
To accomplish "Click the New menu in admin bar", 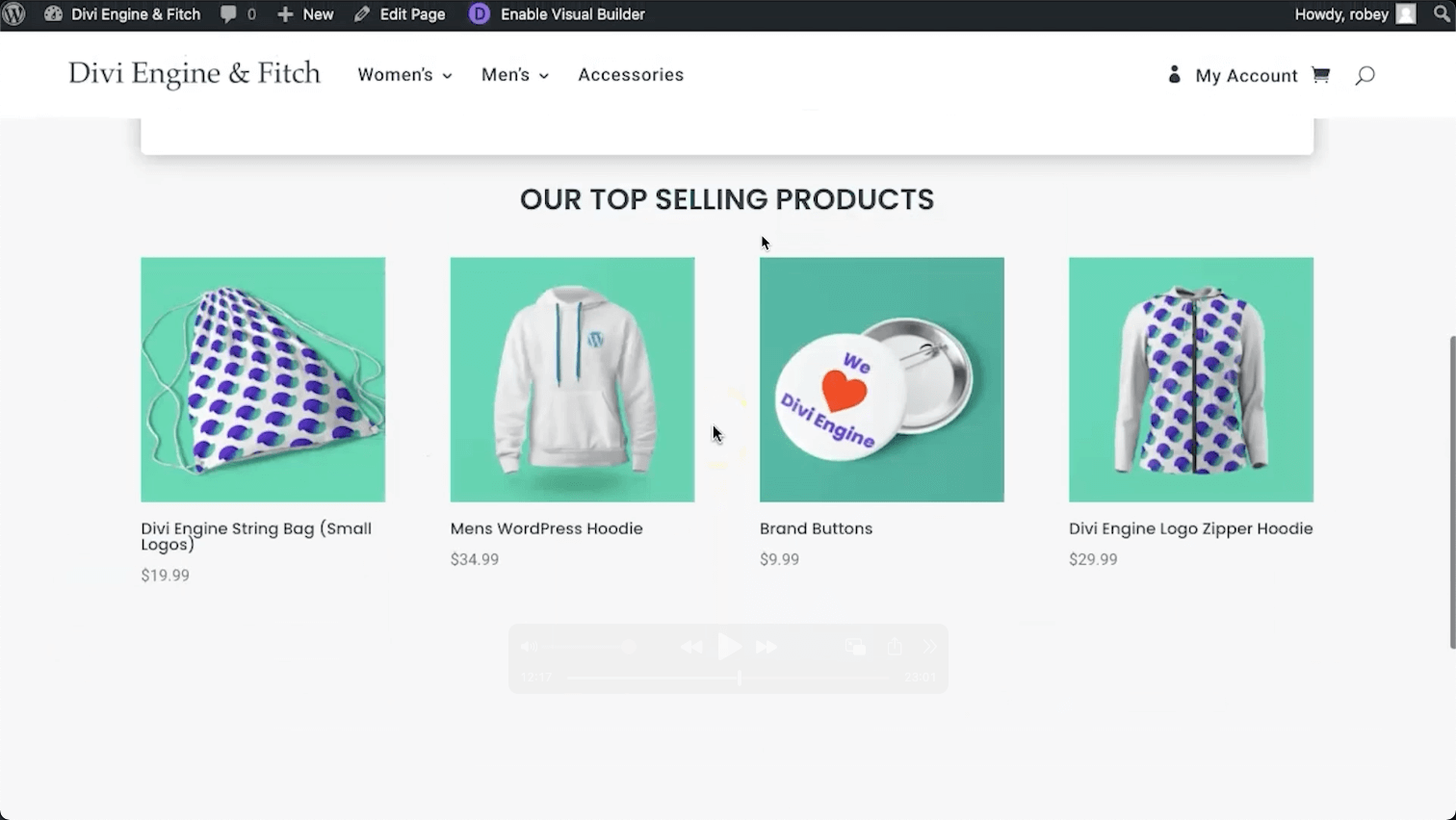I will coord(305,14).
